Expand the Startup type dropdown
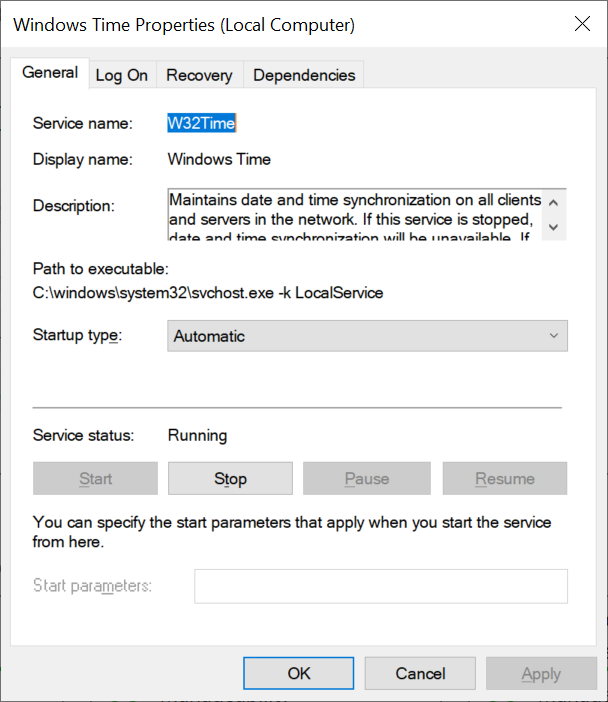Viewport: 608px width, 702px height. click(x=367, y=336)
